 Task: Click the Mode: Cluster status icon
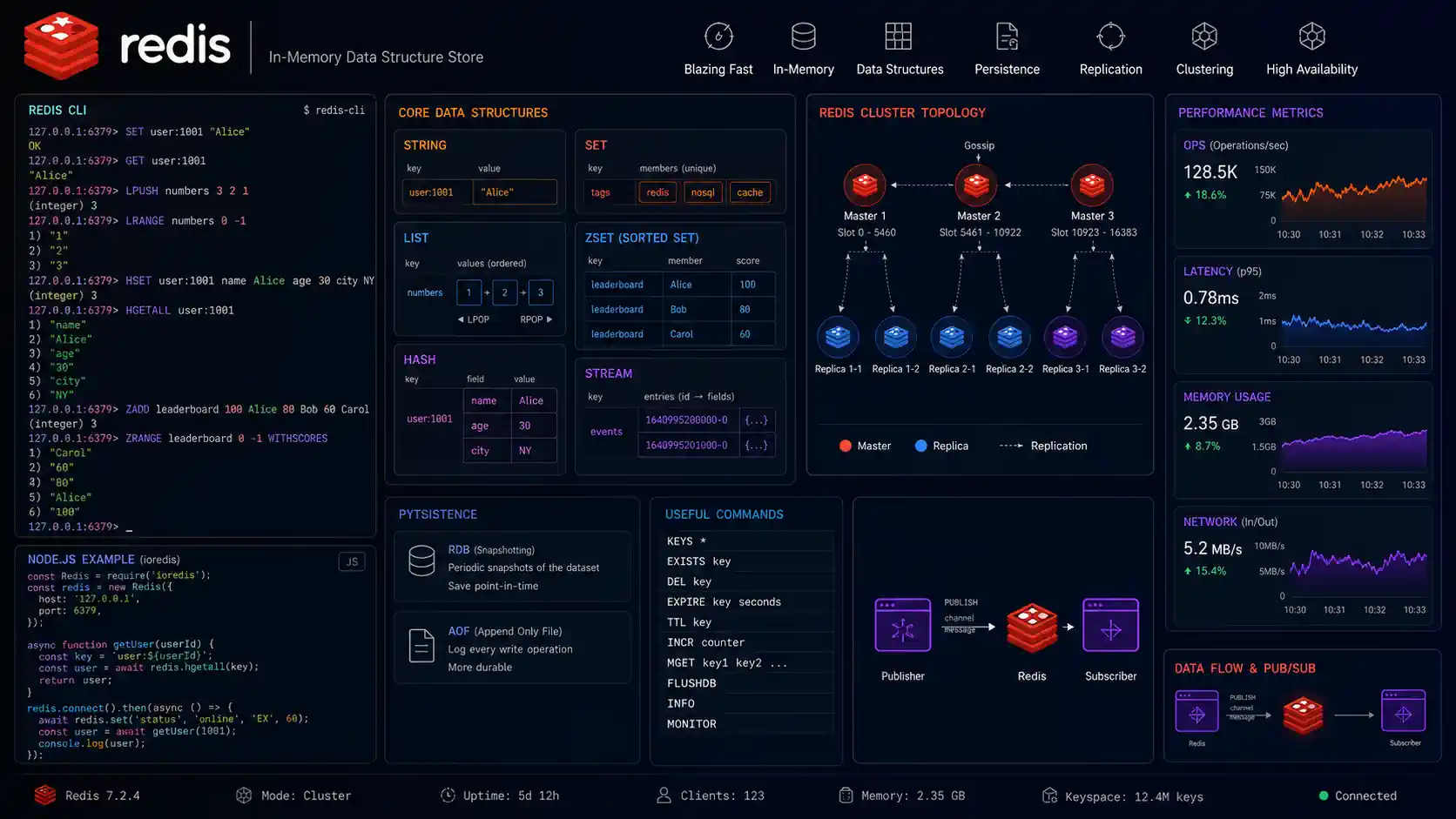click(244, 796)
